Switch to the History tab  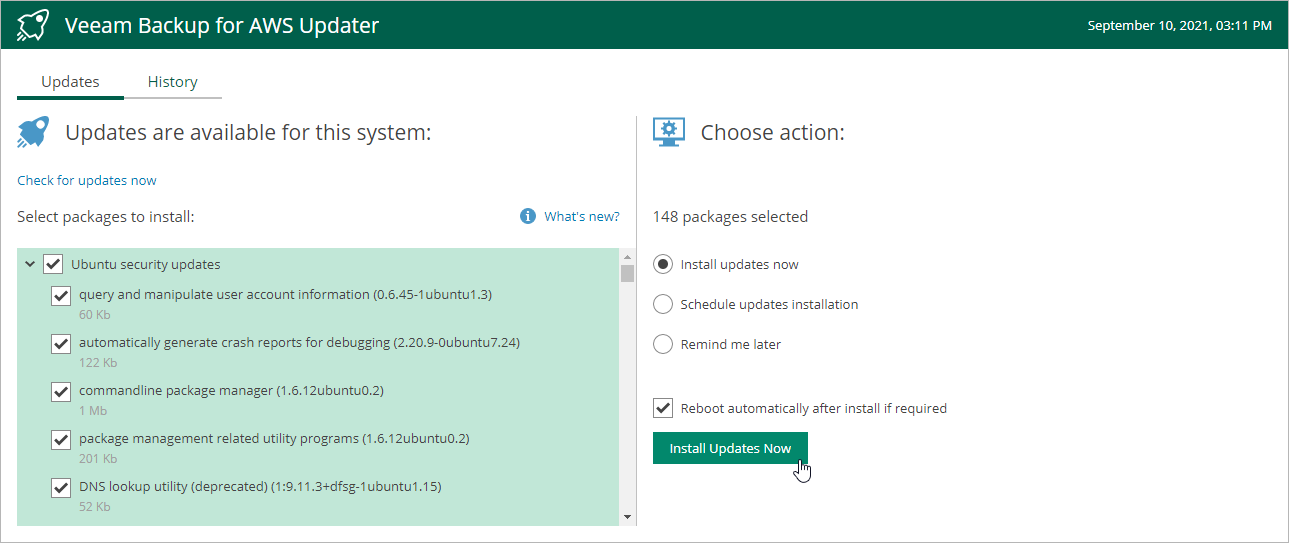(172, 82)
